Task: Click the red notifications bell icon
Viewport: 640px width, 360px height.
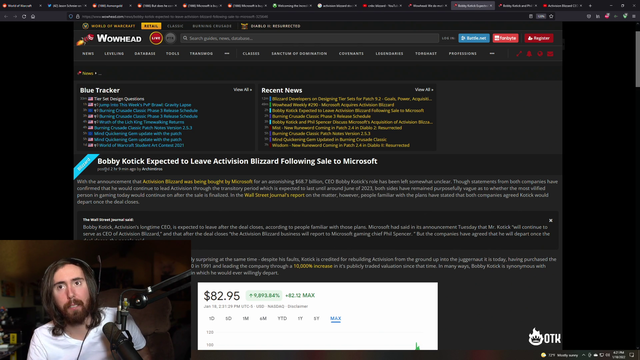Action: [529, 53]
